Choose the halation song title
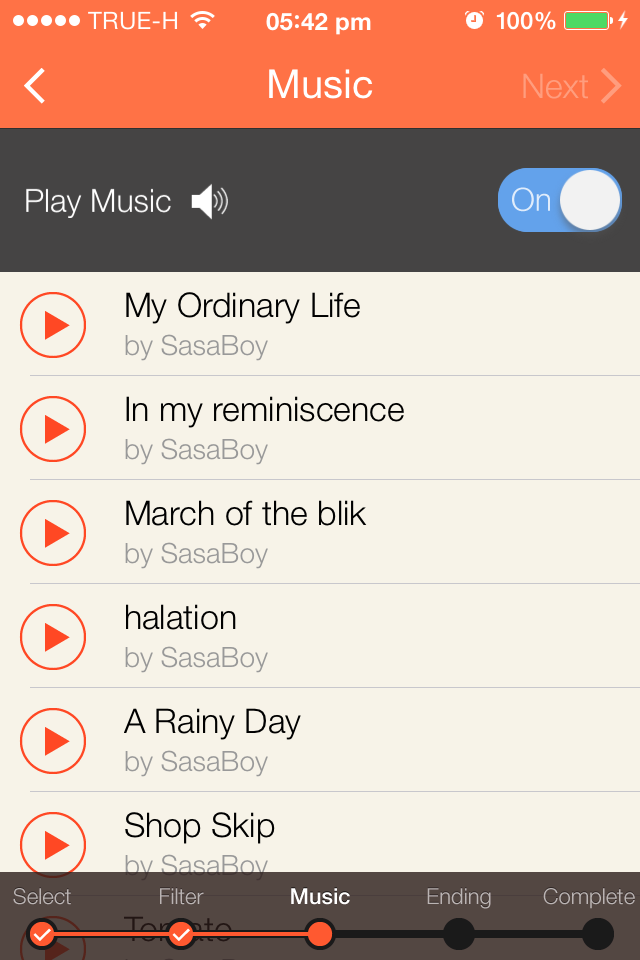This screenshot has height=960, width=640. pos(180,618)
